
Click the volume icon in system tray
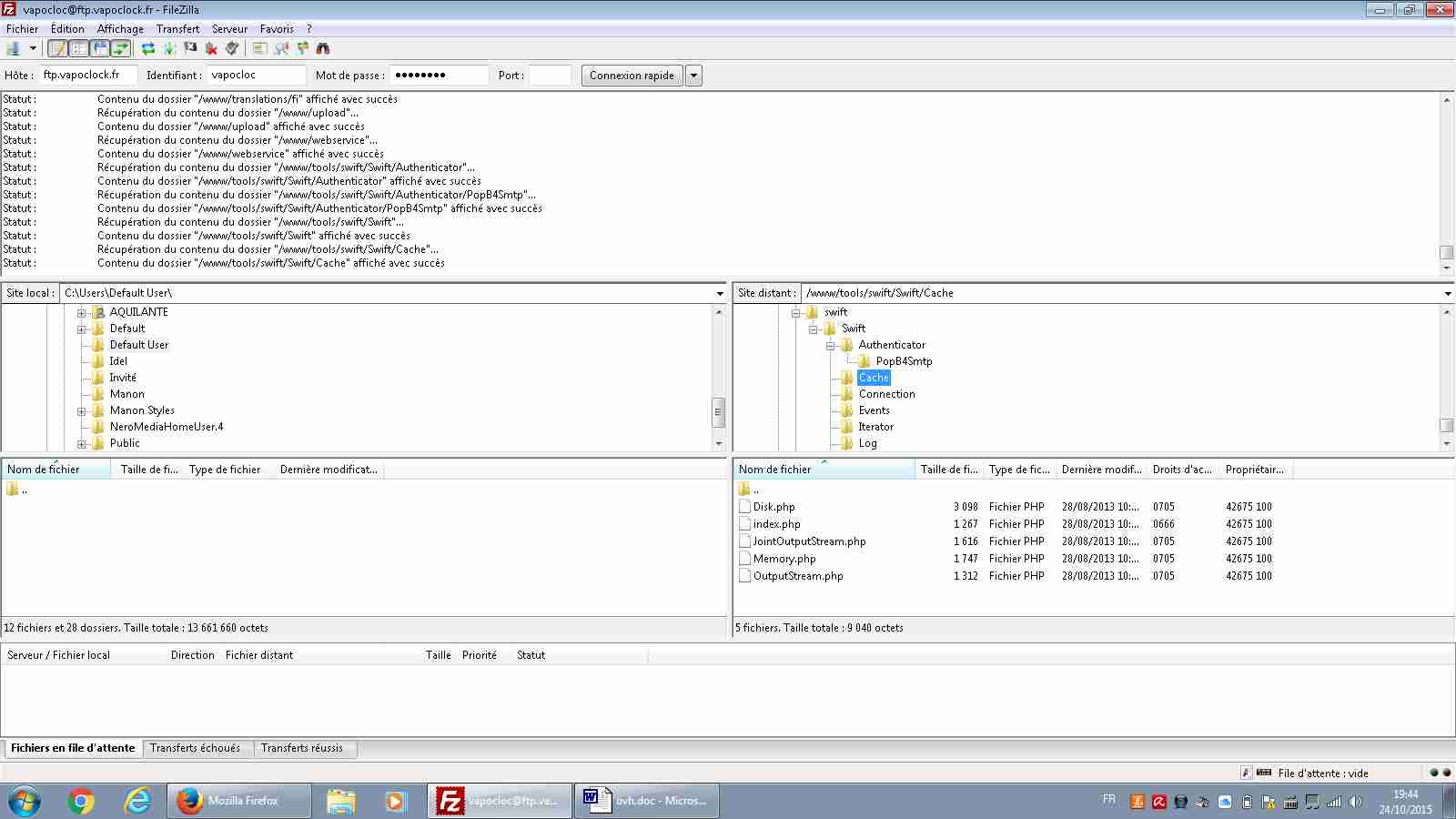pos(1356,802)
